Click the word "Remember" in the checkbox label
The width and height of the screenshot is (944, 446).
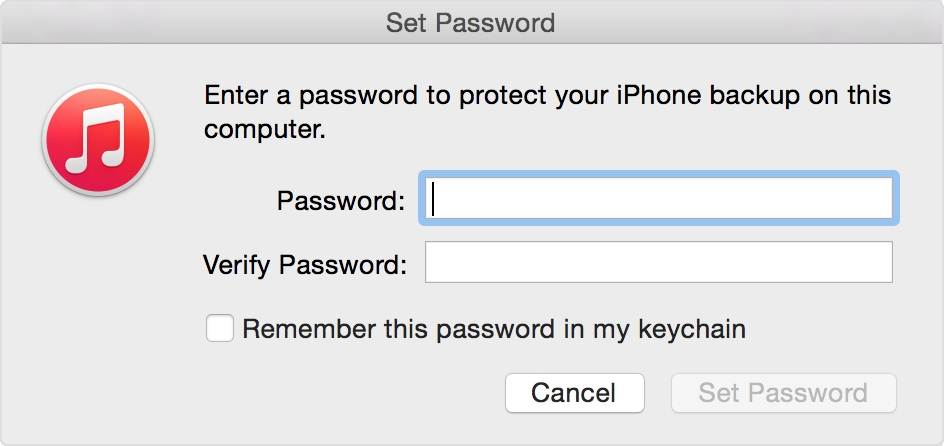point(309,329)
